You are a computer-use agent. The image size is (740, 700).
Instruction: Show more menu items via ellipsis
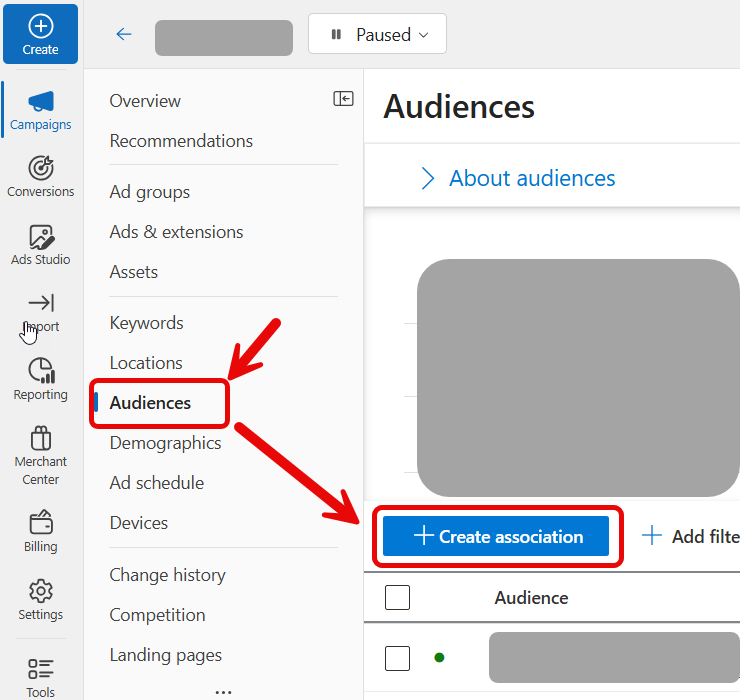click(223, 692)
